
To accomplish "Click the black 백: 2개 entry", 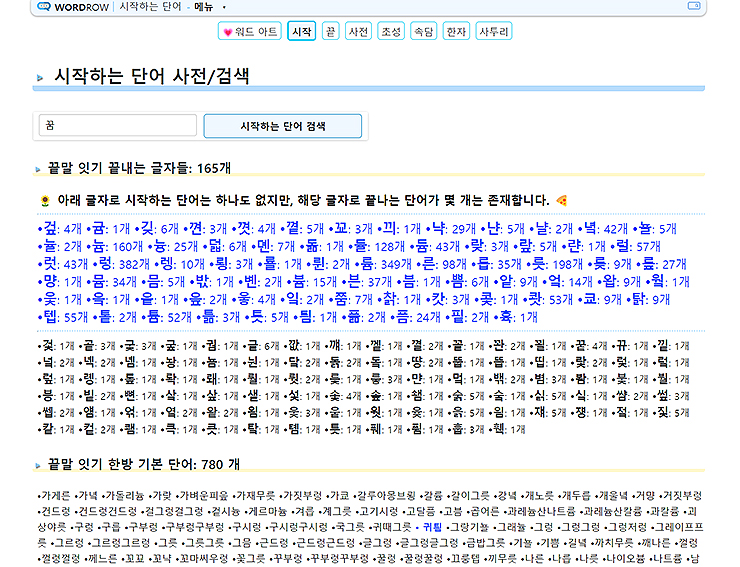I will pyautogui.click(x=510, y=380).
